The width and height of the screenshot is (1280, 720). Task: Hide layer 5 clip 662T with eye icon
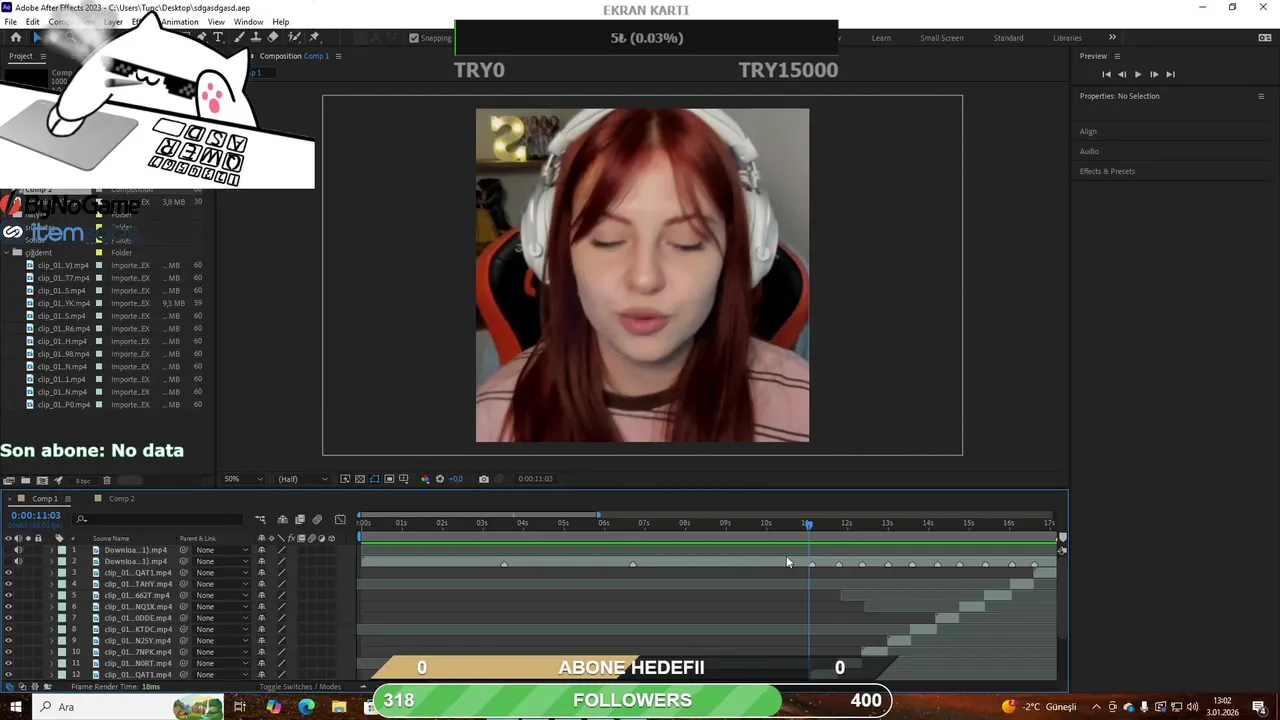8,595
